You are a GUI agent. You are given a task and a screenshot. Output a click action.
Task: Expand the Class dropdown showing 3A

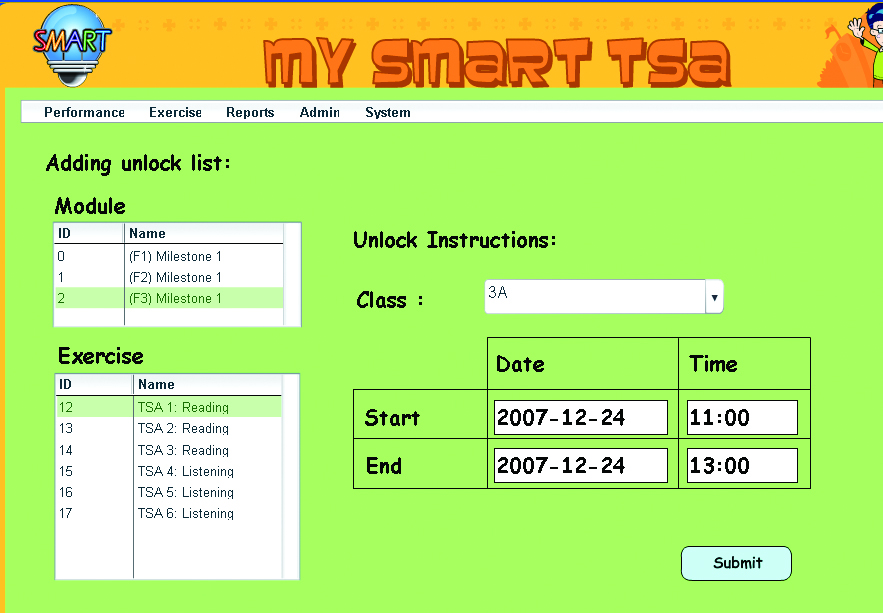[x=714, y=297]
